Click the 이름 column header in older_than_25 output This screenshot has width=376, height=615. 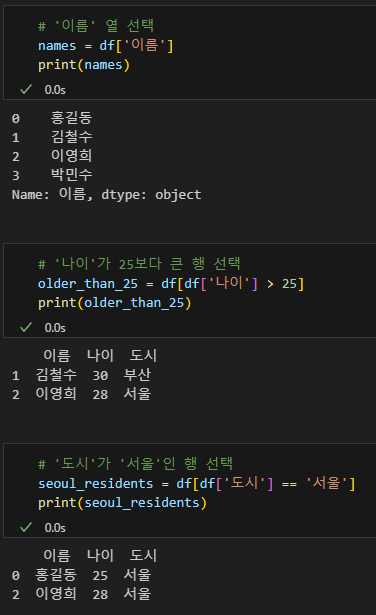tap(57, 356)
